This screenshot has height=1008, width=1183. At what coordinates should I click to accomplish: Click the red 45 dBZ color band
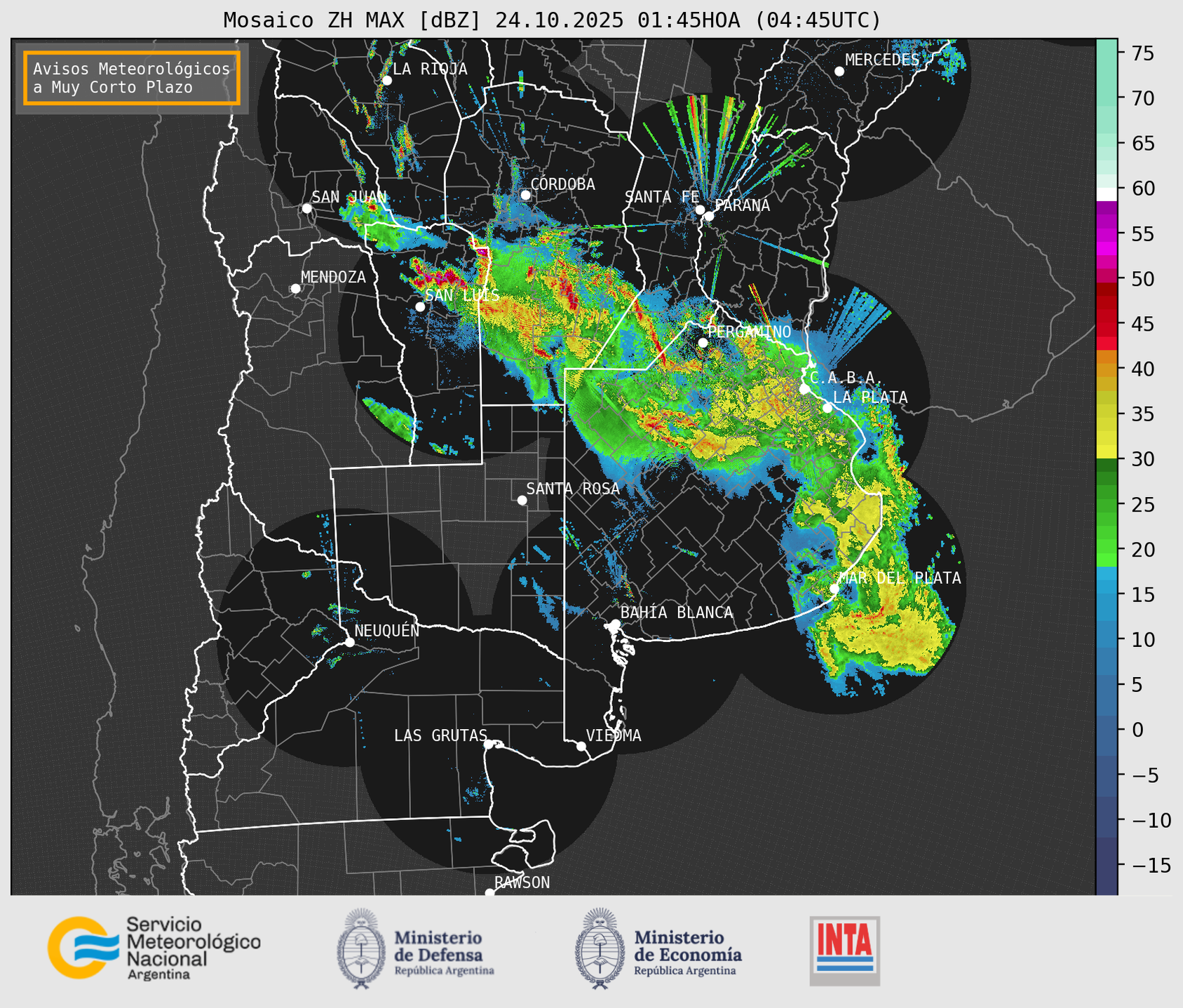click(1107, 324)
